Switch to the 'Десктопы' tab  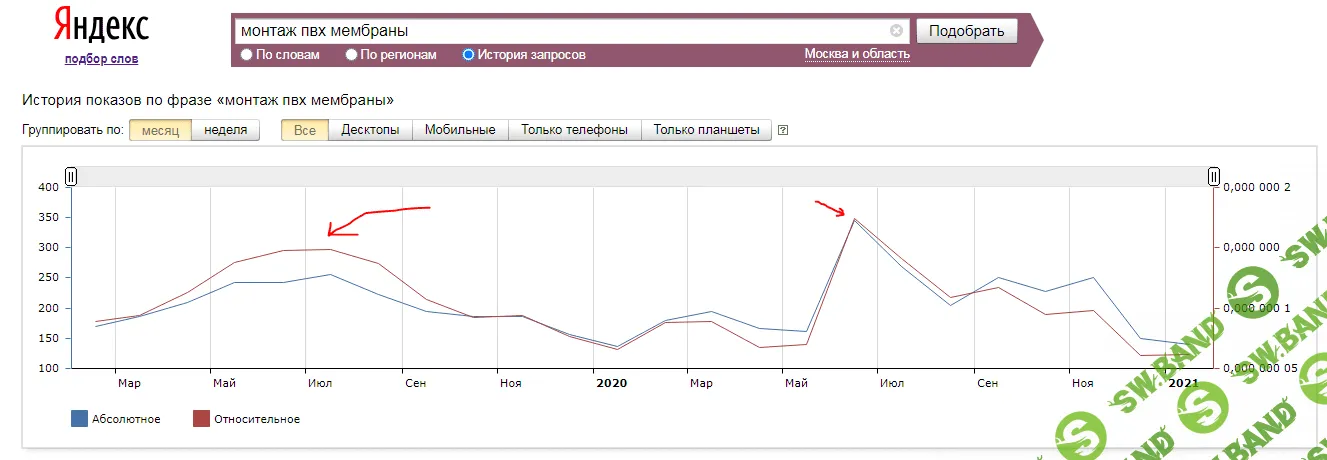[x=370, y=130]
